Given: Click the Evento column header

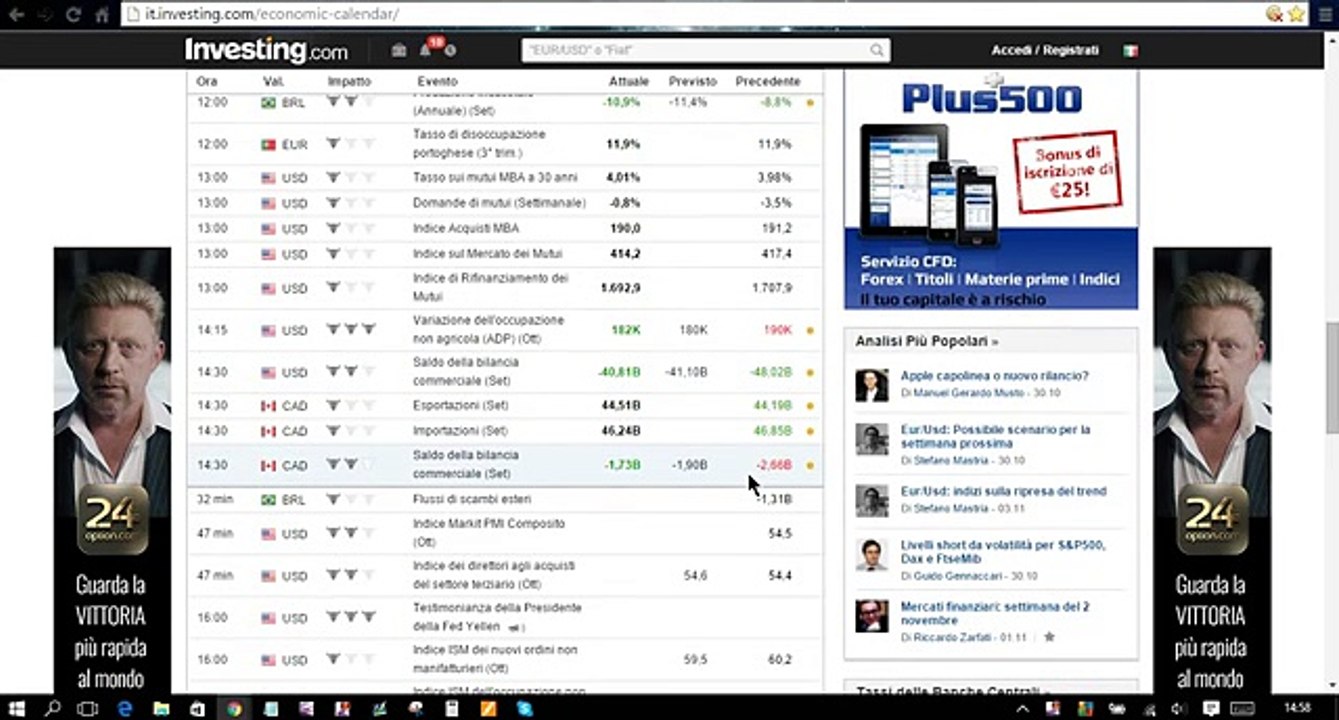Looking at the screenshot, I should click(437, 81).
